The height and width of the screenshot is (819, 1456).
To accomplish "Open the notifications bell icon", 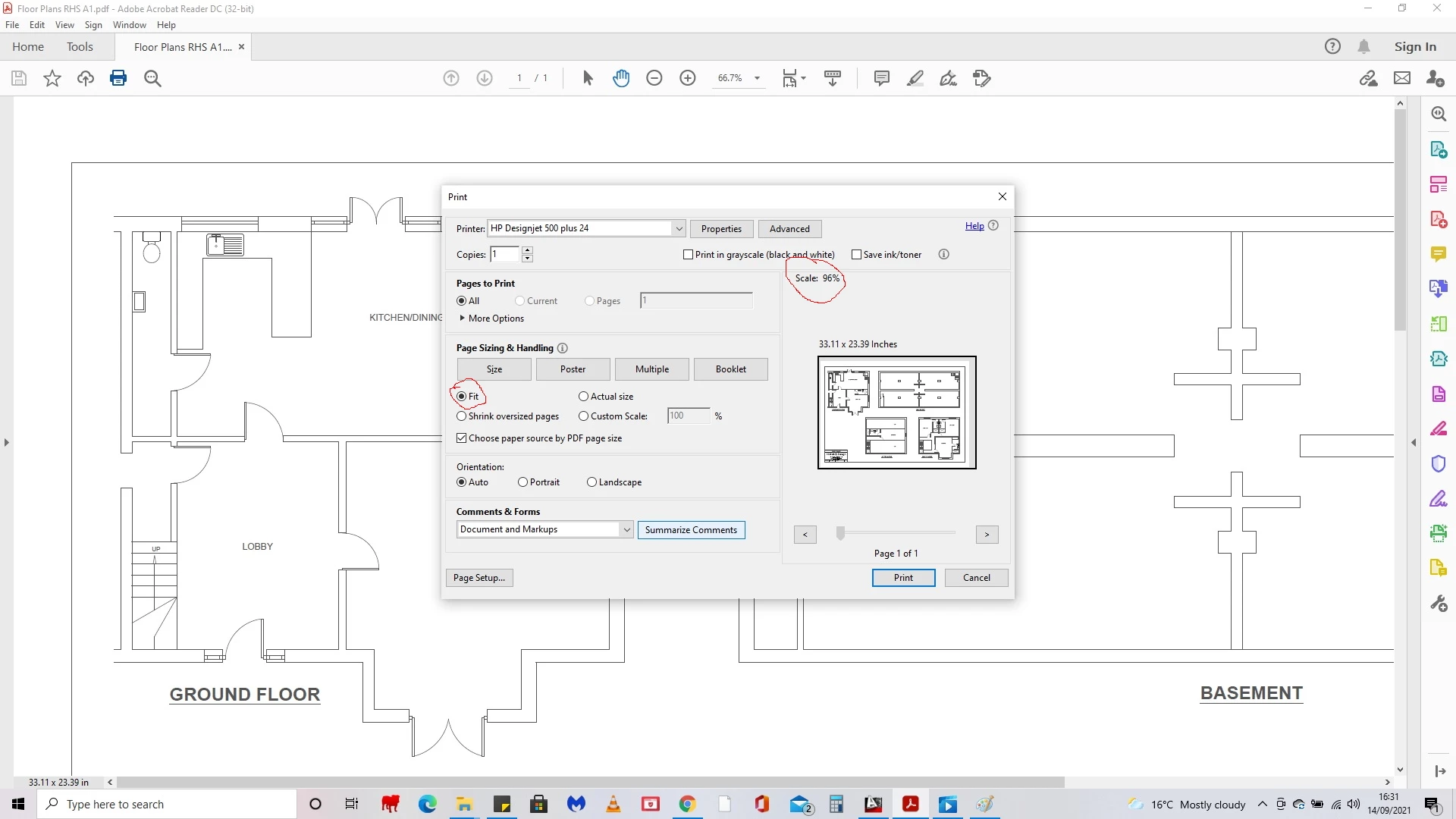I will tap(1363, 47).
